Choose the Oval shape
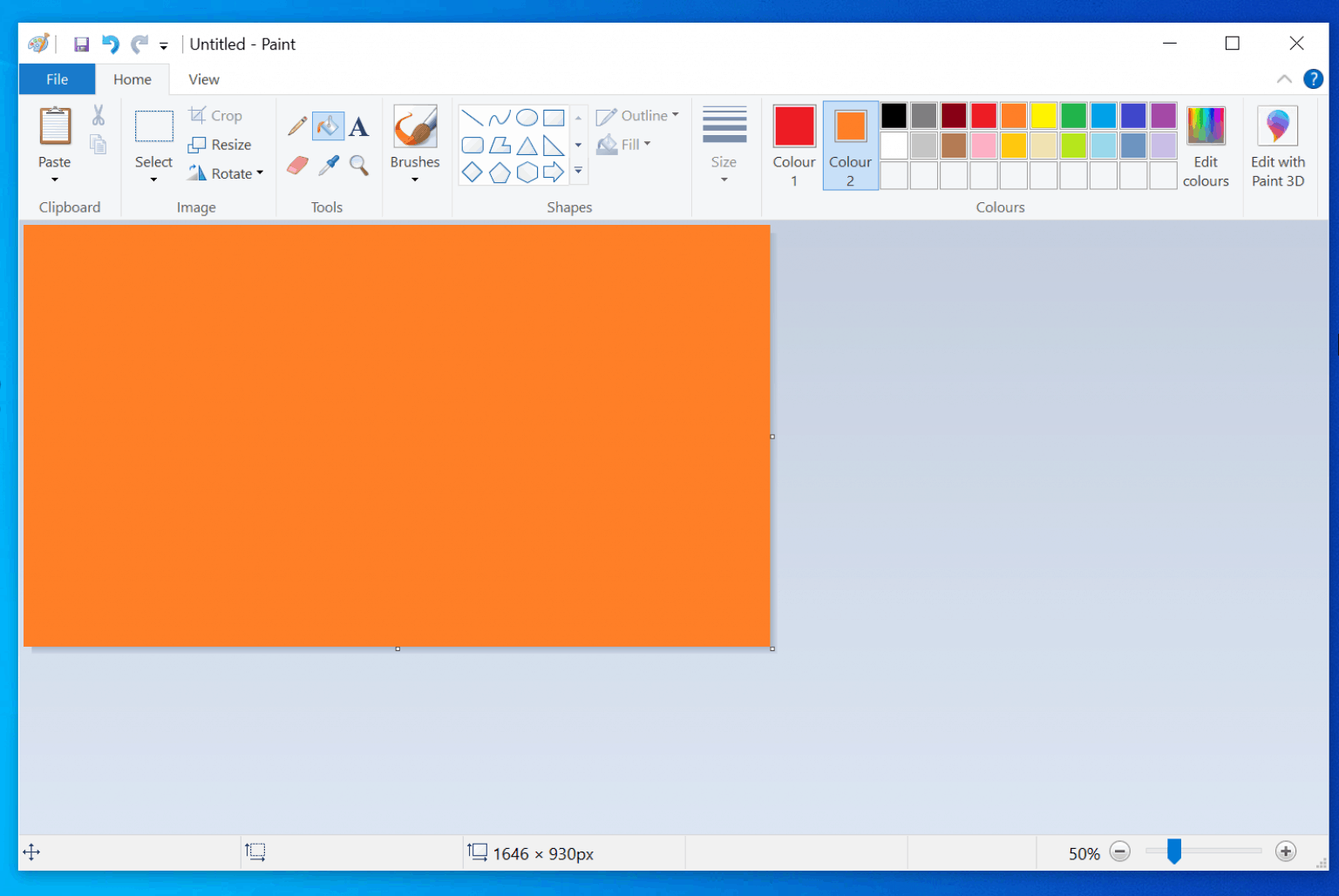Image resolution: width=1339 pixels, height=896 pixels. (x=527, y=116)
